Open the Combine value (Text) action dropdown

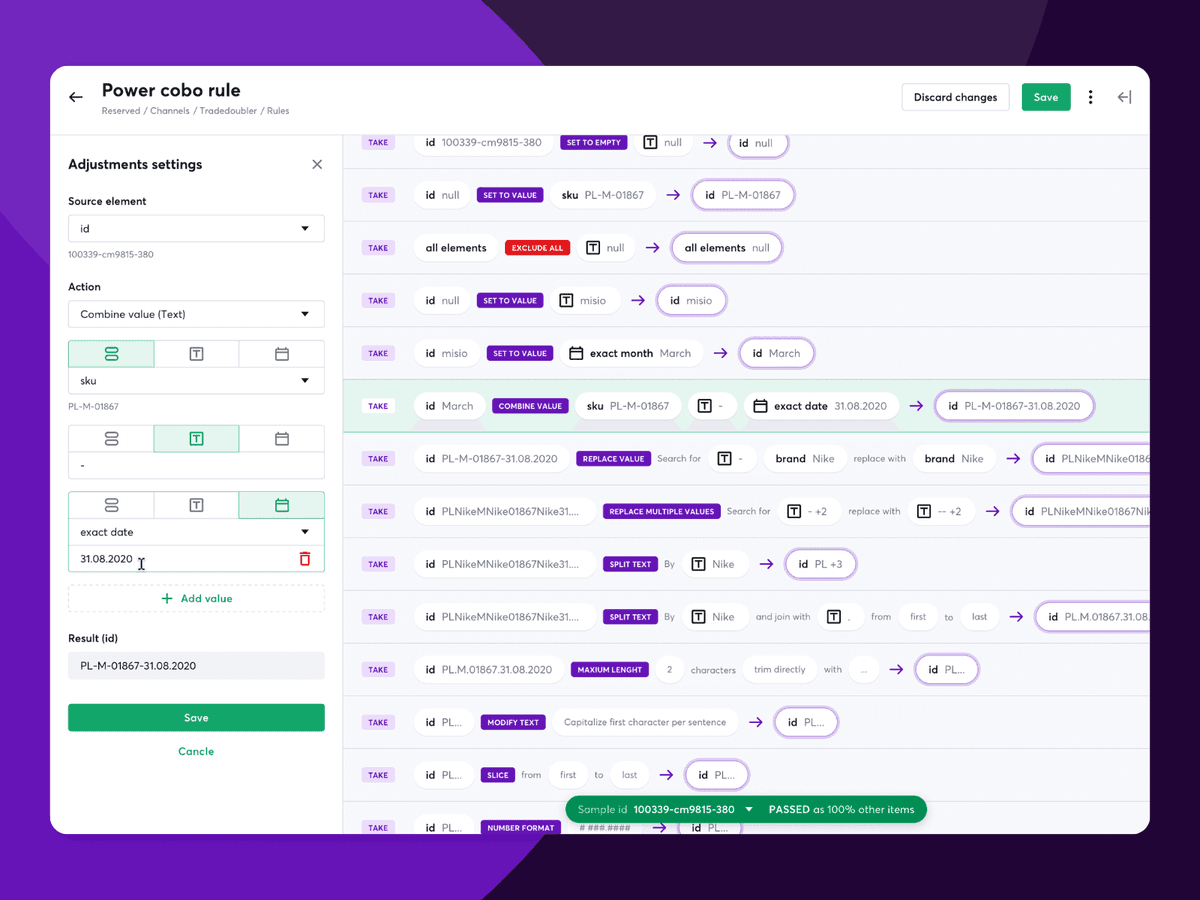(x=196, y=314)
